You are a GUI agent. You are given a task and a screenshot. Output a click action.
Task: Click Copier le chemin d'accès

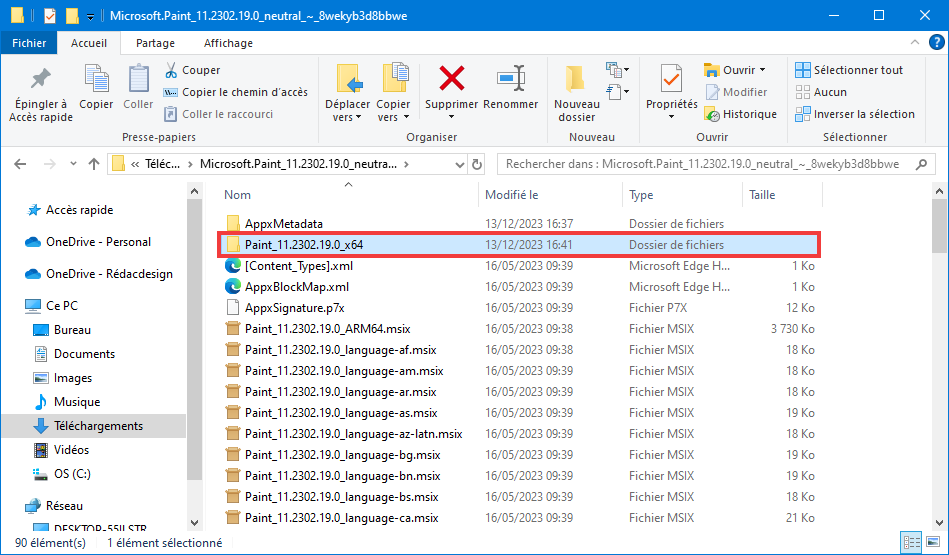coord(236,92)
